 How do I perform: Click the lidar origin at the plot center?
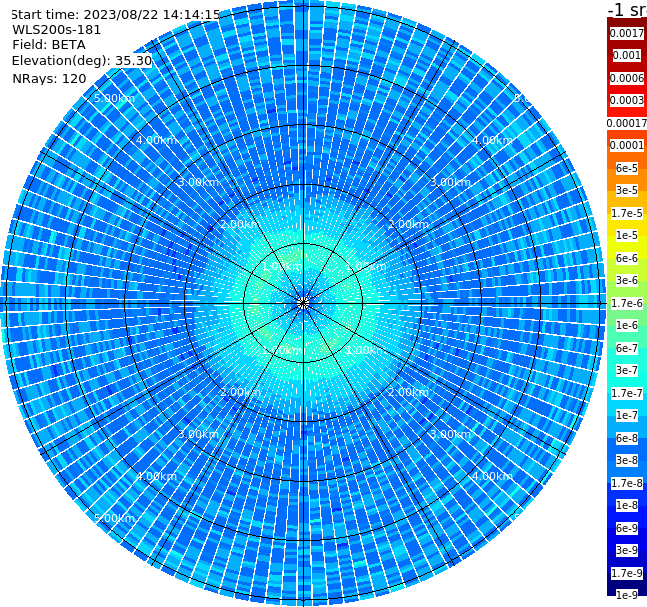coord(303,303)
